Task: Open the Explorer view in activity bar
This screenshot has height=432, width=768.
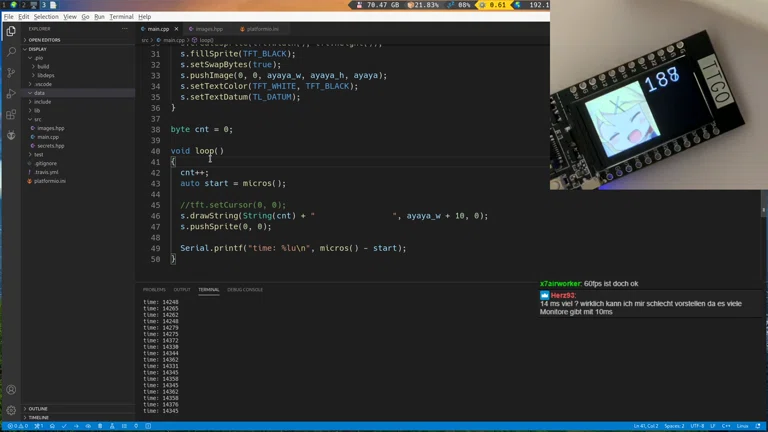Action: pos(11,31)
